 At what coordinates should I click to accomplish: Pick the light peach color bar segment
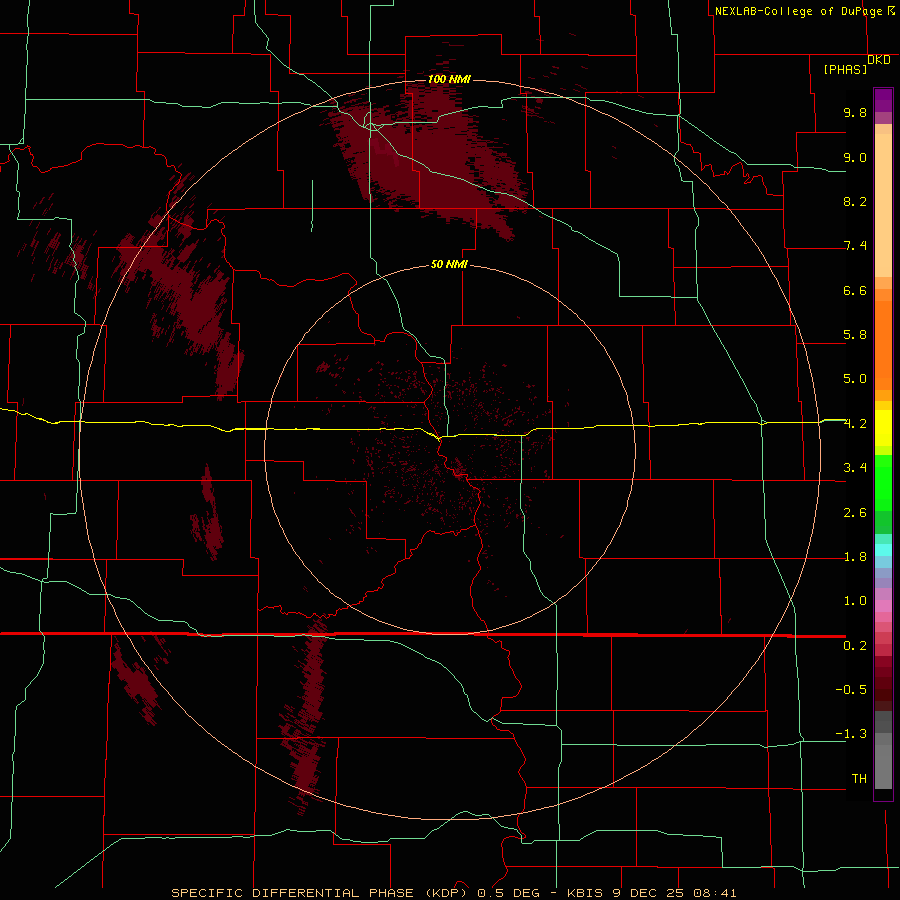coord(883,205)
